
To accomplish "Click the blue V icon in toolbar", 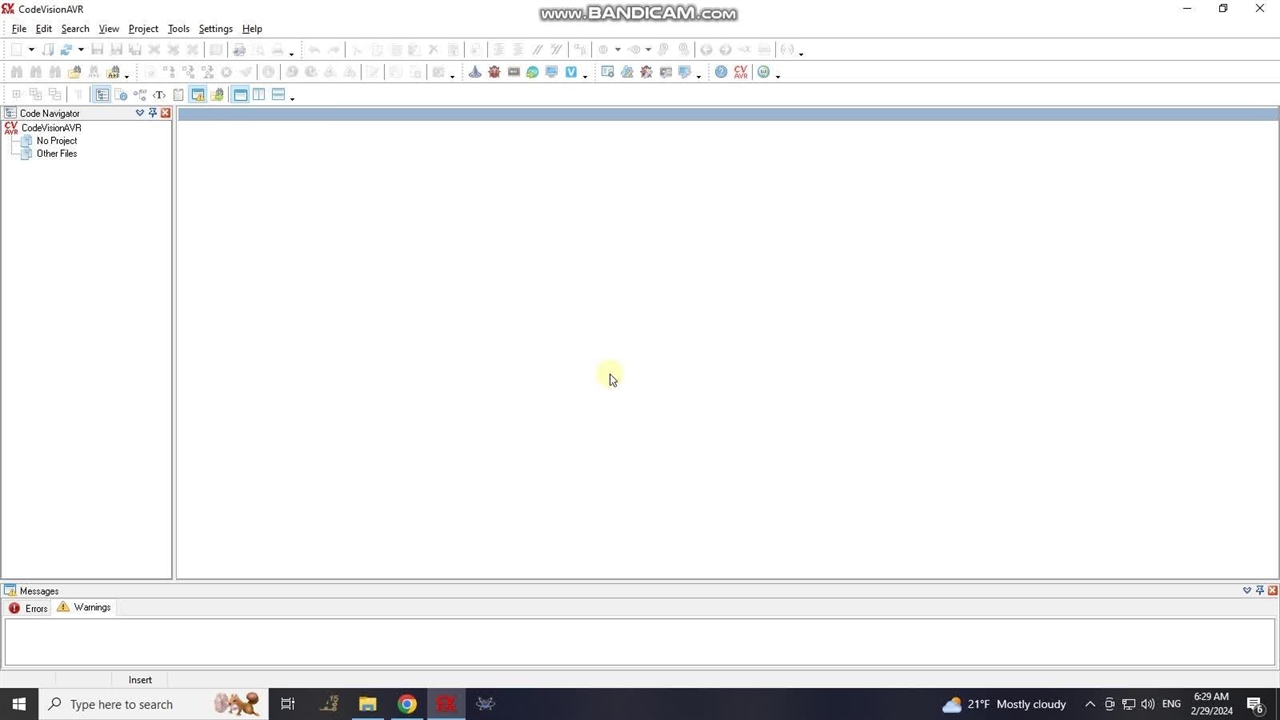I will click(x=571, y=72).
